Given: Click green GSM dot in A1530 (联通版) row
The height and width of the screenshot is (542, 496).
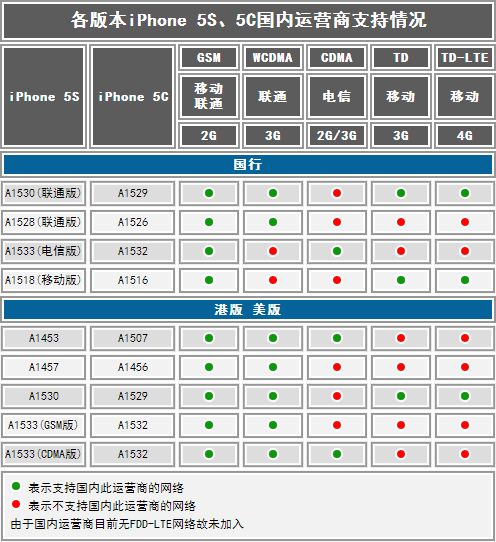Looking at the screenshot, I should [209, 193].
